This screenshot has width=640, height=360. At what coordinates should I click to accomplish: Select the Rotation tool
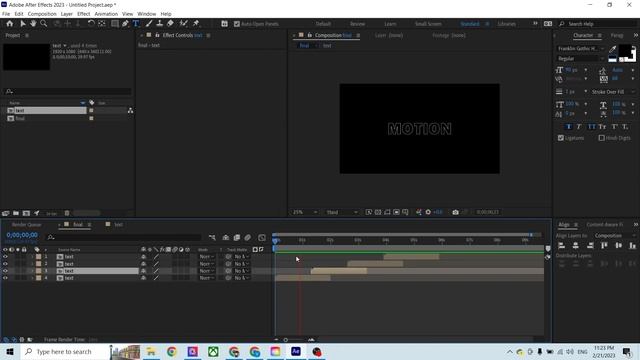pos(91,24)
